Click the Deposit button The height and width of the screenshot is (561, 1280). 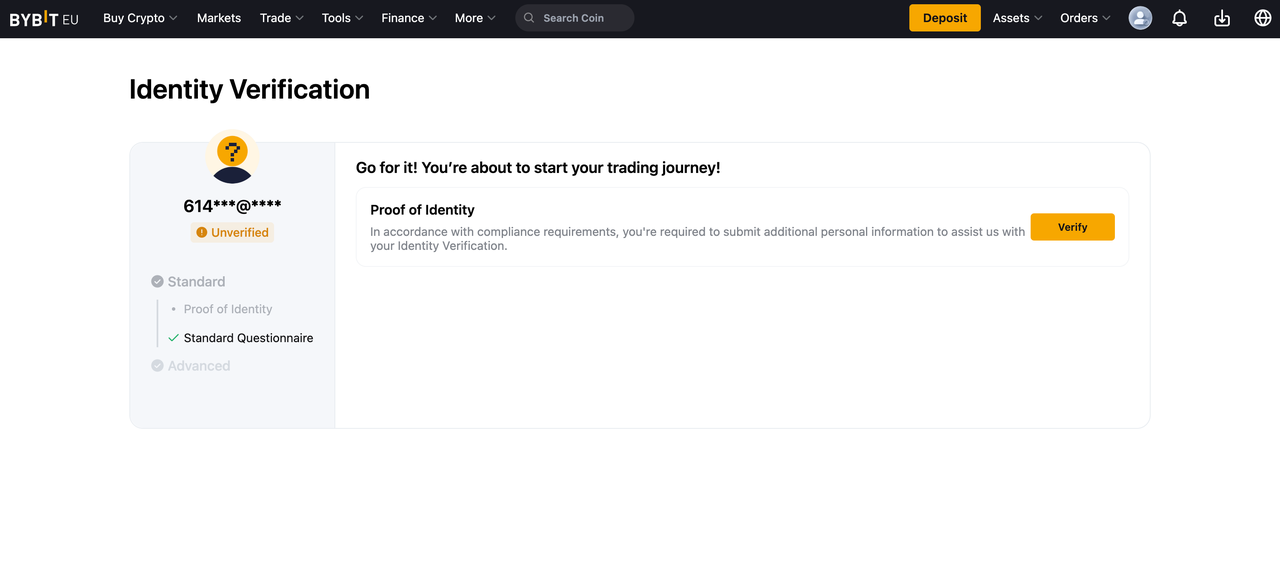click(944, 18)
